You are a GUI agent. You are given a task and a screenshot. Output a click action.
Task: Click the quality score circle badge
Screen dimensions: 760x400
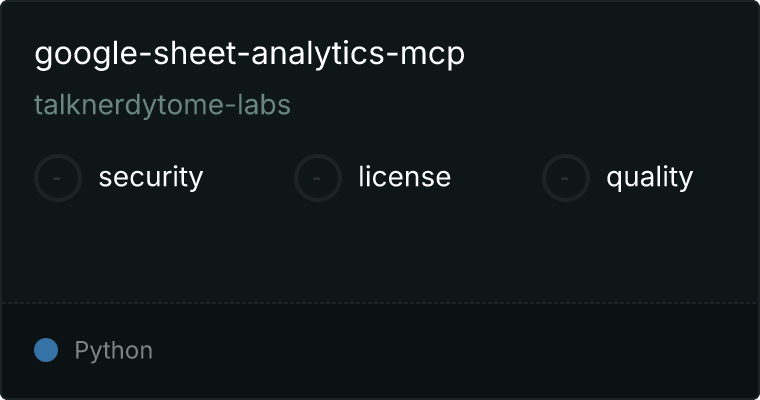[566, 178]
